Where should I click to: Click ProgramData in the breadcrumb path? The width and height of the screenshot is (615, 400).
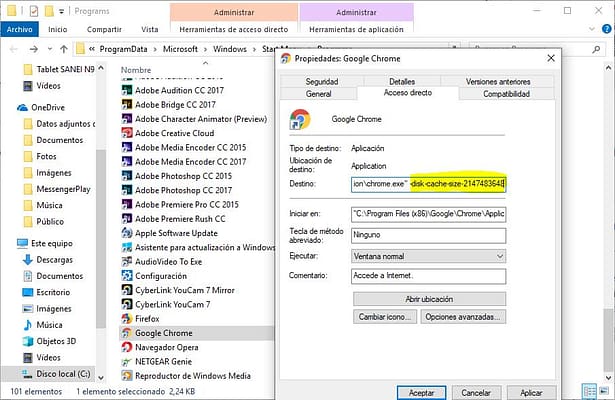124,49
